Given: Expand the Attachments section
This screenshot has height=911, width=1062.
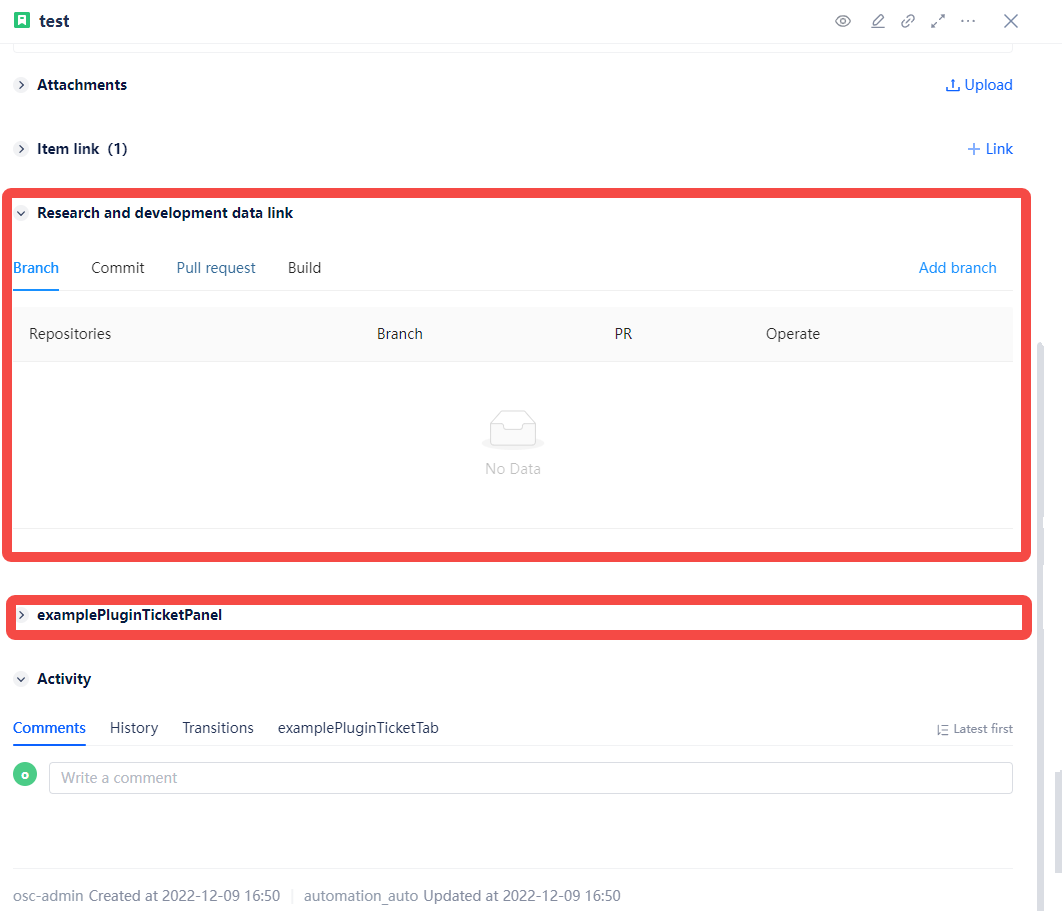Looking at the screenshot, I should click(x=21, y=85).
